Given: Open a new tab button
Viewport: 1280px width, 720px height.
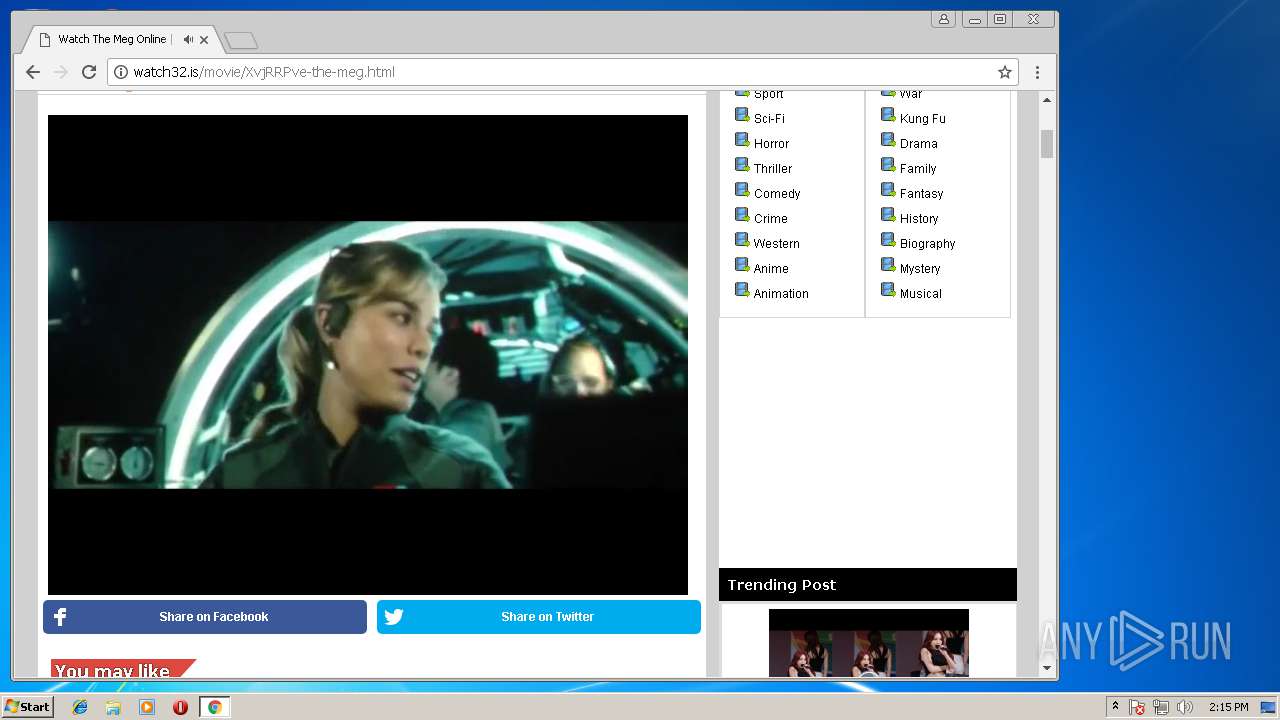Looking at the screenshot, I should click(241, 41).
